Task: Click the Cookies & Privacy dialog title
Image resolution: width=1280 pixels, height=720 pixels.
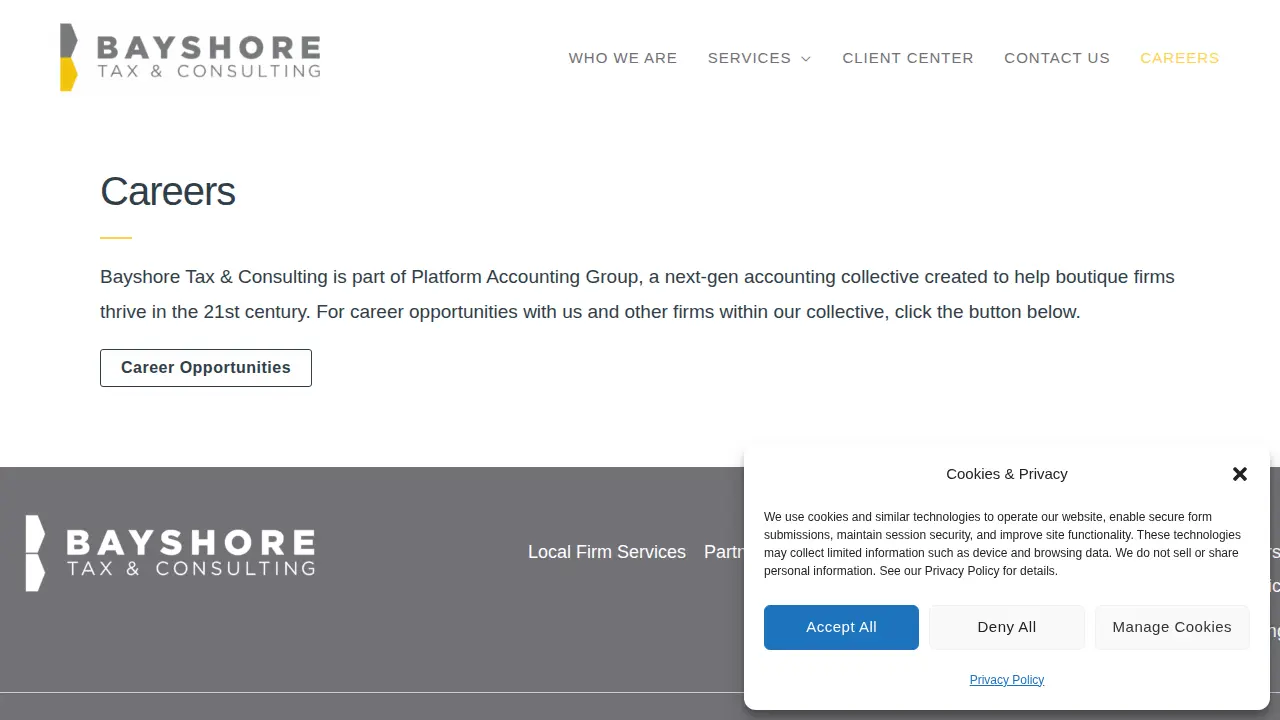Action: pyautogui.click(x=1007, y=474)
